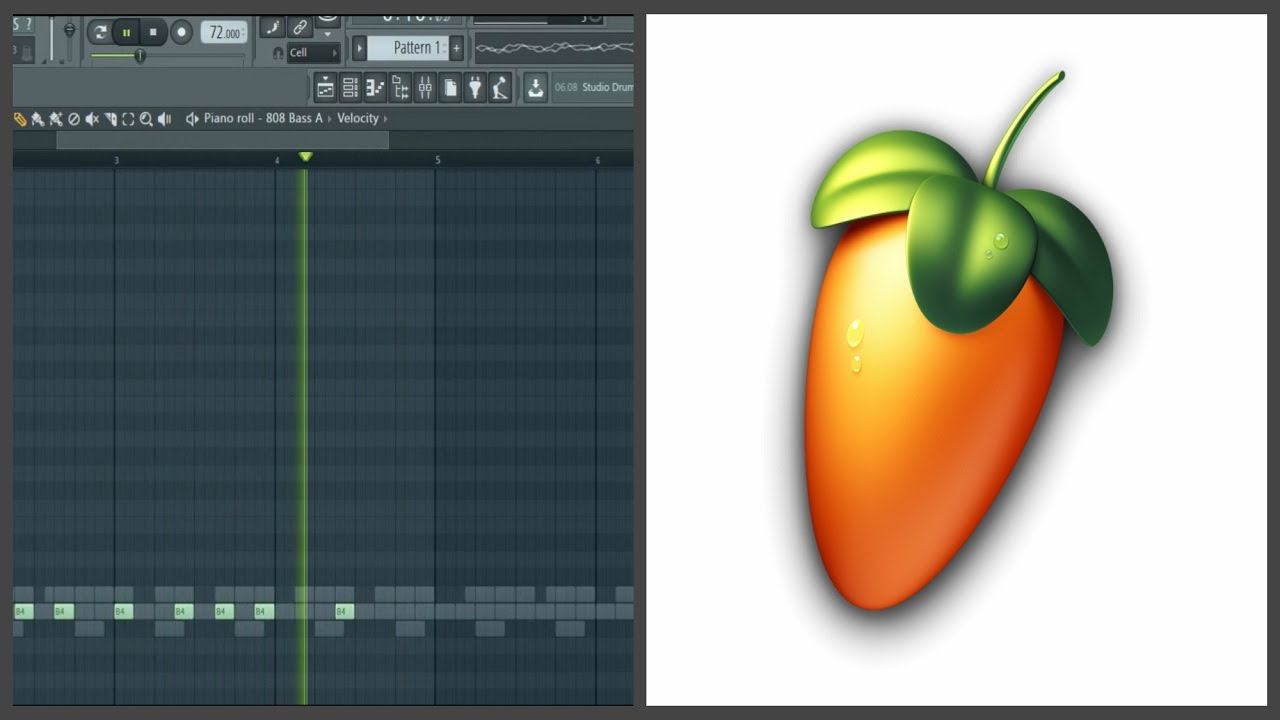
Task: Open the Playlist window icon
Action: pyautogui.click(x=325, y=88)
